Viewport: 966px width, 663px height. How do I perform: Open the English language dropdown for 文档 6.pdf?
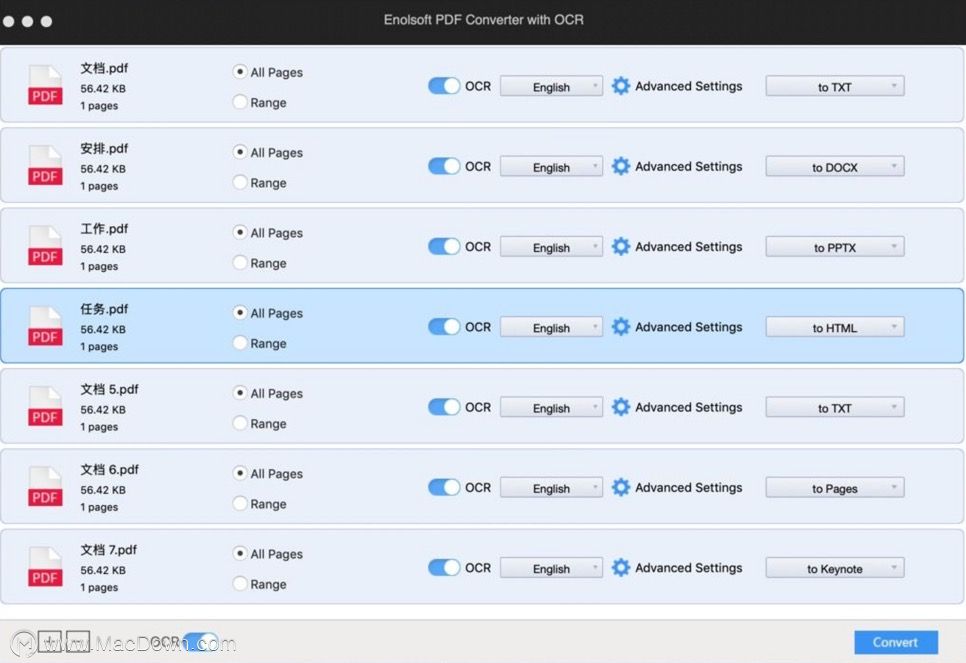click(551, 488)
